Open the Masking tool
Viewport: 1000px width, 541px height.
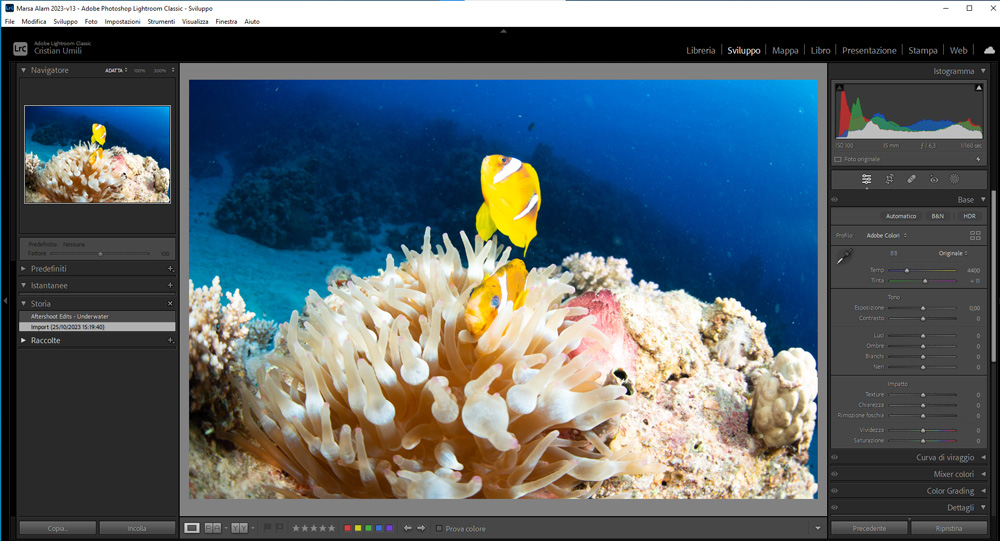(x=955, y=179)
